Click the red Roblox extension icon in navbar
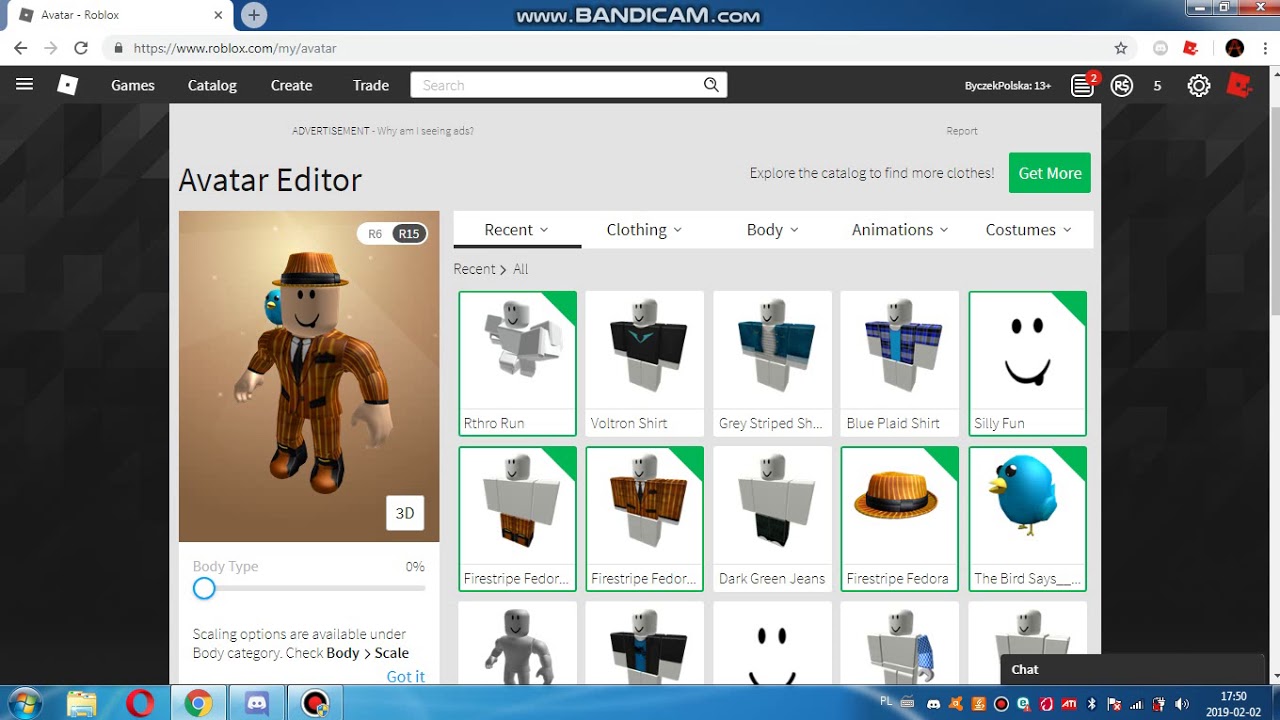This screenshot has width=1280, height=720. point(1239,85)
